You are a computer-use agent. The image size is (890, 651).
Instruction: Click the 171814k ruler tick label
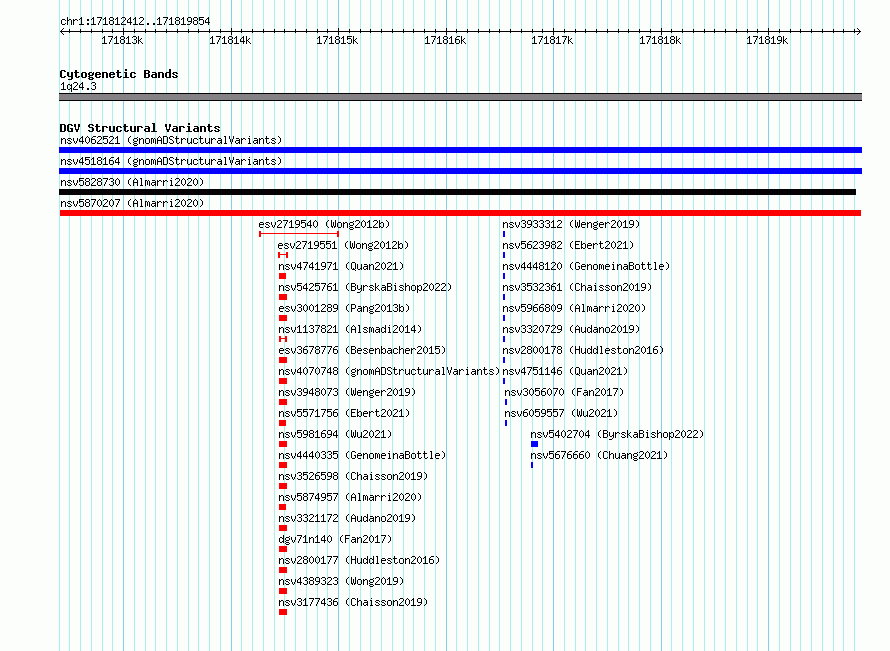coord(230,40)
